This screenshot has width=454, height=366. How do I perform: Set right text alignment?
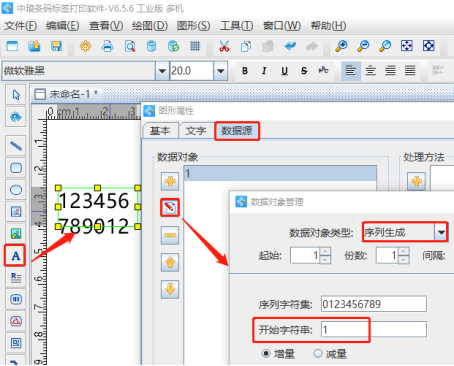390,71
